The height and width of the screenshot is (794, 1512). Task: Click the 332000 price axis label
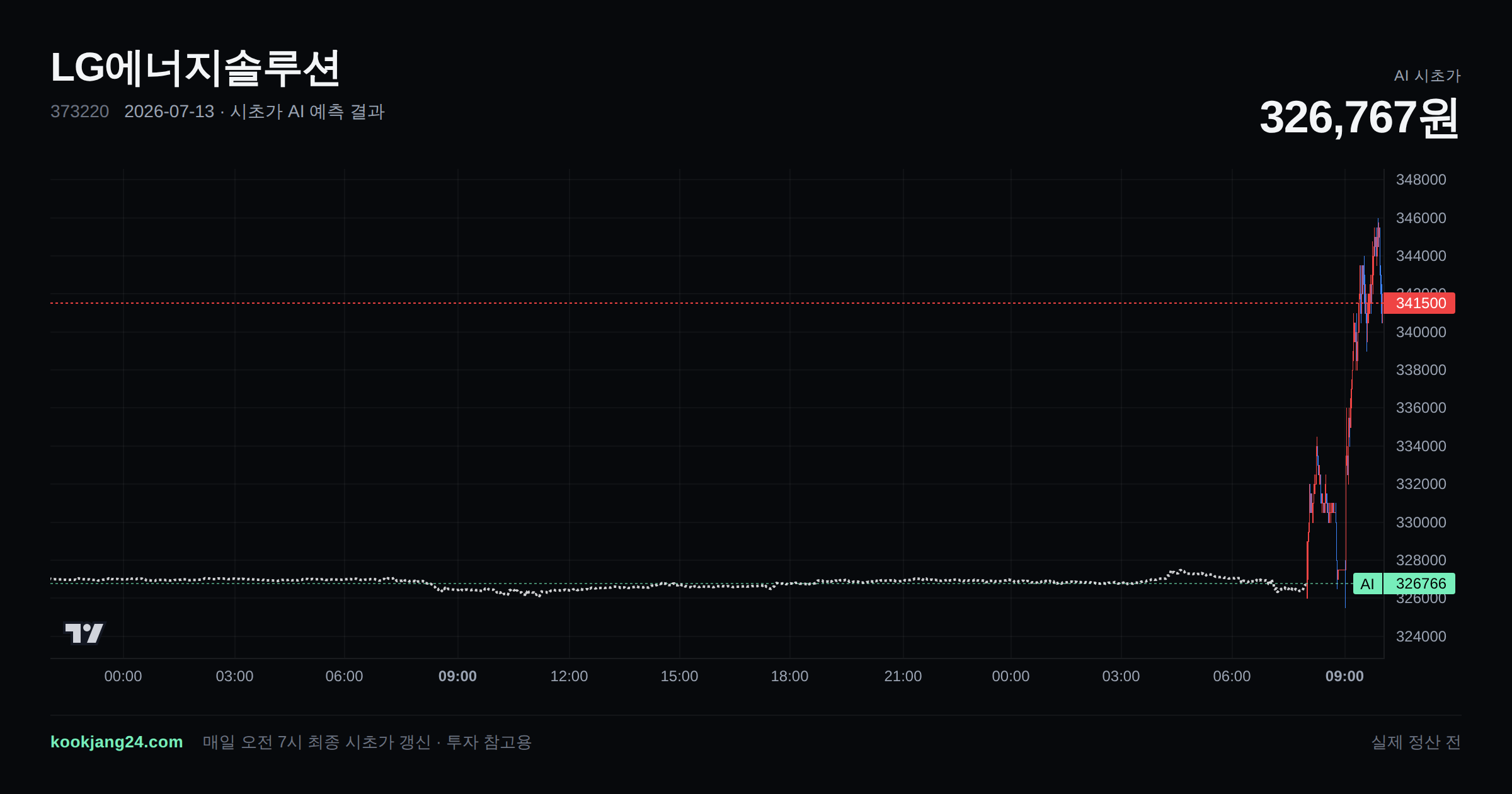coord(1421,484)
